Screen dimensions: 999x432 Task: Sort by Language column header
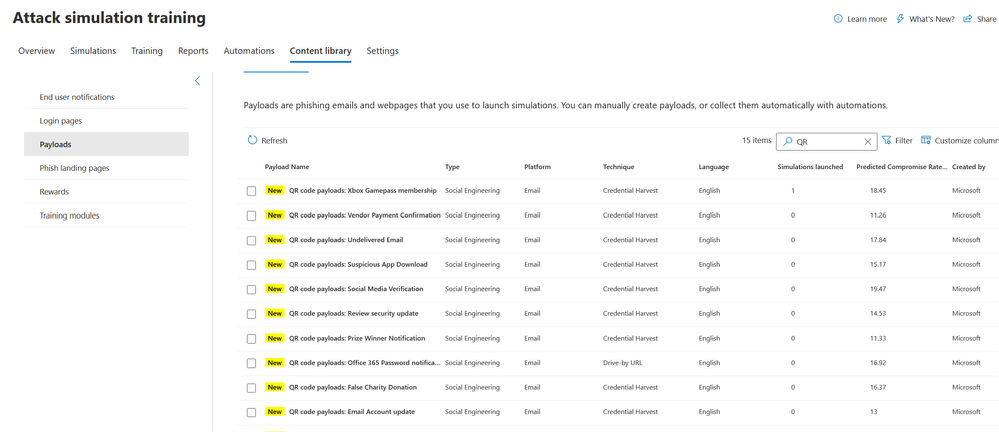coord(714,167)
